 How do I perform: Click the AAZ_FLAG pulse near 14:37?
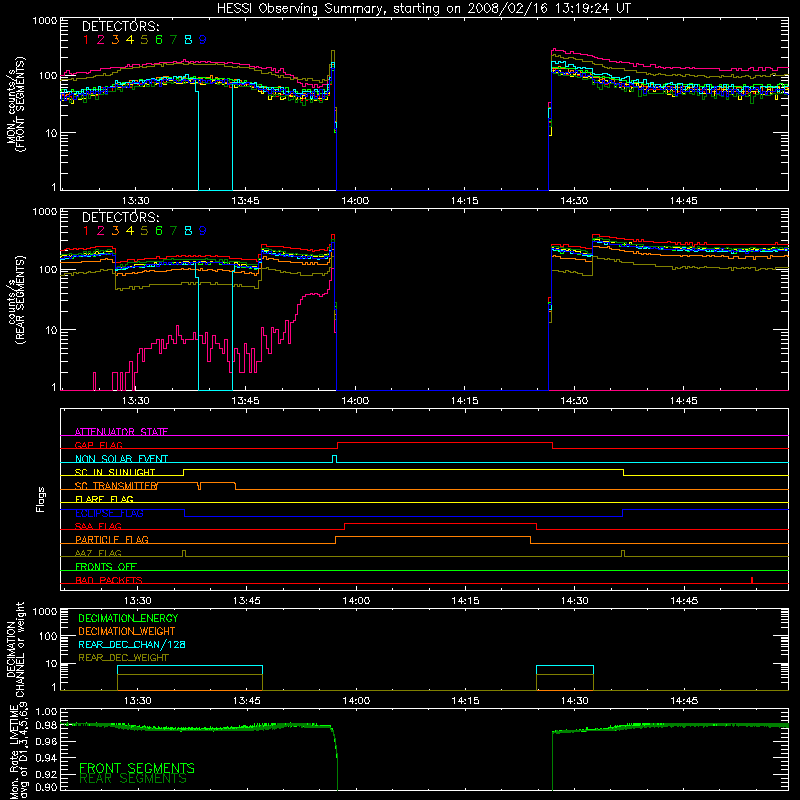(x=623, y=554)
